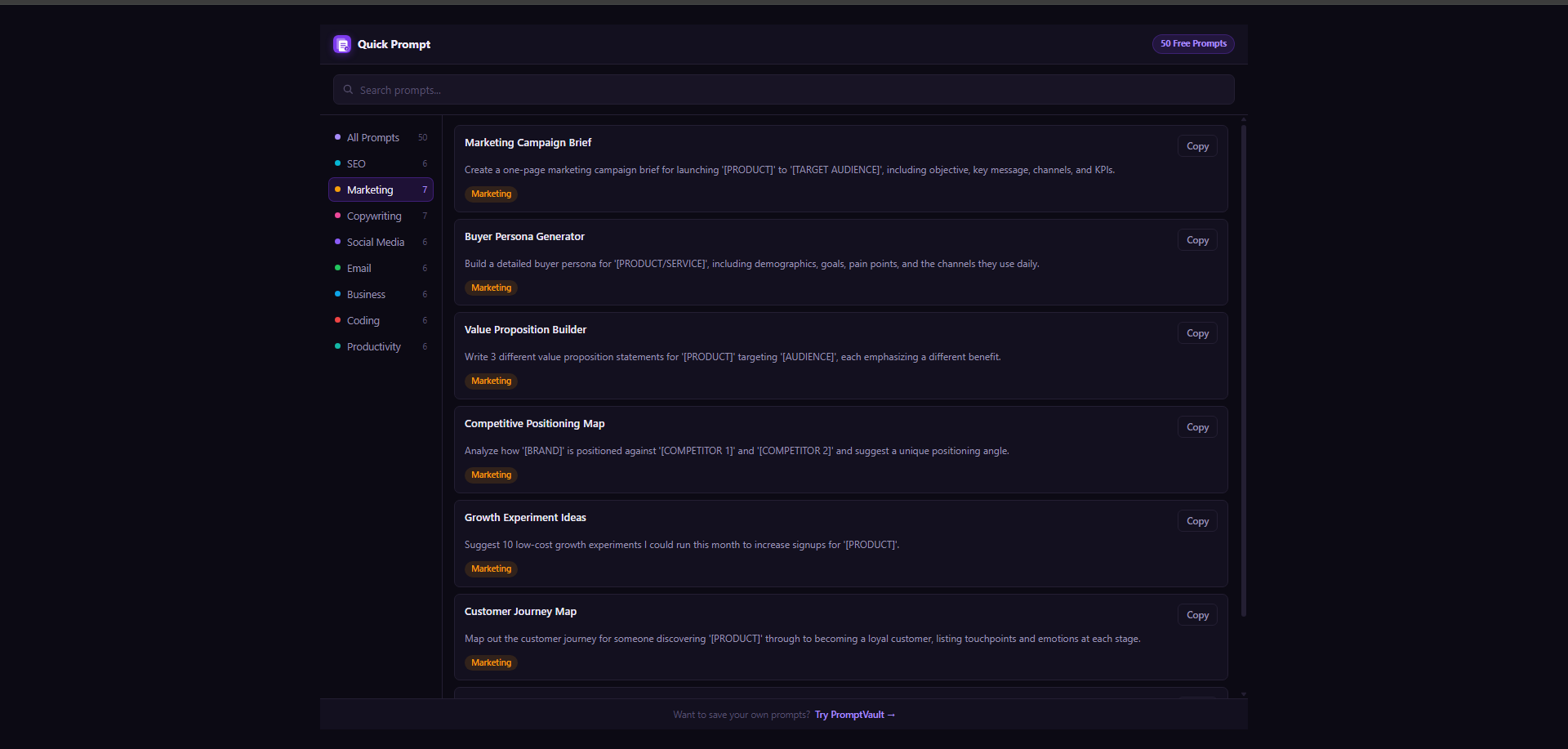The image size is (1568, 749).
Task: Click the Growth Experiment Ideas title
Action: click(x=525, y=517)
